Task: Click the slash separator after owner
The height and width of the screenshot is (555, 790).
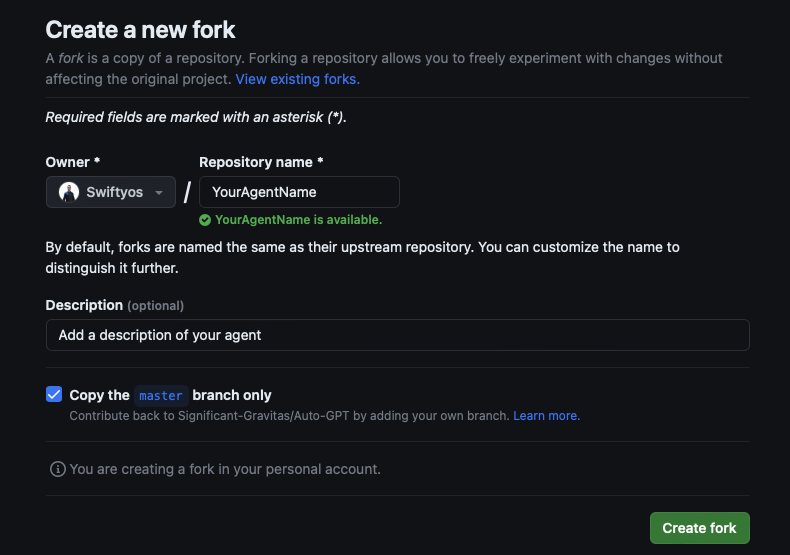Action: [x=187, y=192]
